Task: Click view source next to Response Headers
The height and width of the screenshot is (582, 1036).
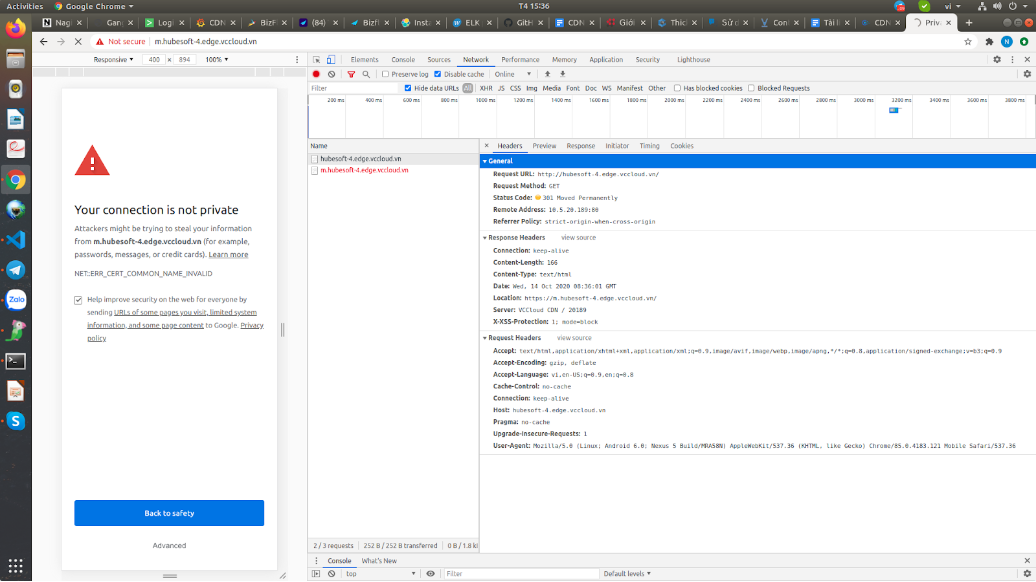Action: (578, 238)
